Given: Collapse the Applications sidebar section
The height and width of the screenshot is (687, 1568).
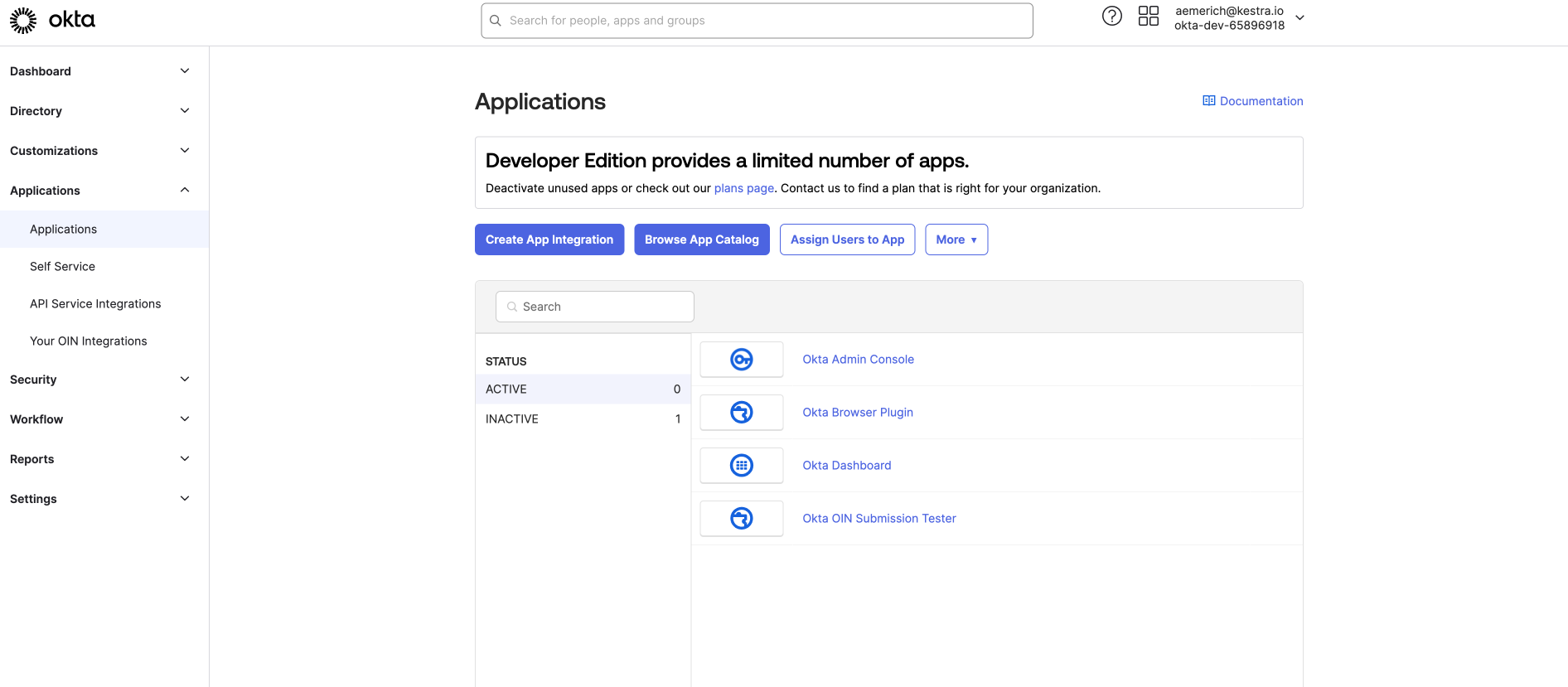Looking at the screenshot, I should click(x=184, y=191).
